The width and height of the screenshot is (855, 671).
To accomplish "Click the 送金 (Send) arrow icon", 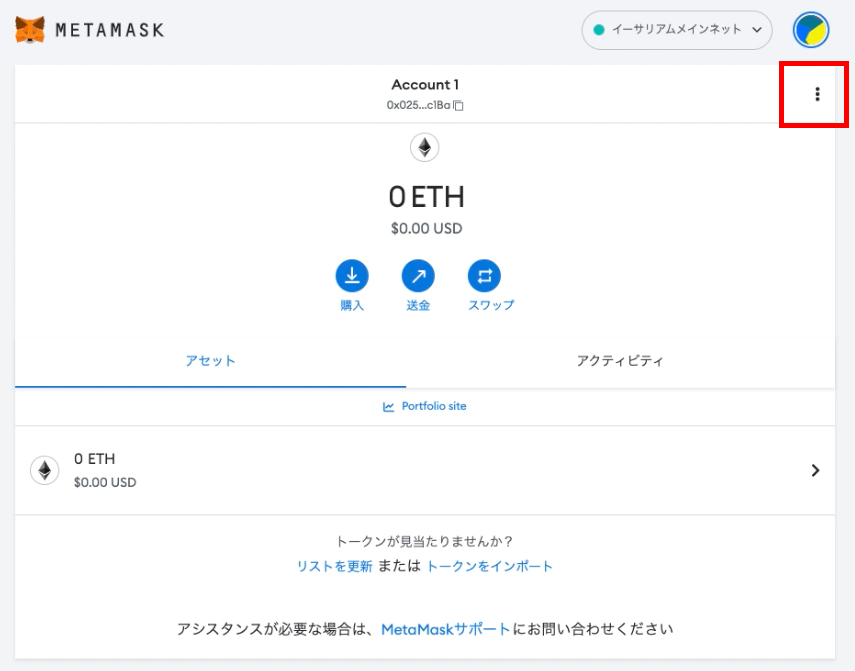I will 418,276.
